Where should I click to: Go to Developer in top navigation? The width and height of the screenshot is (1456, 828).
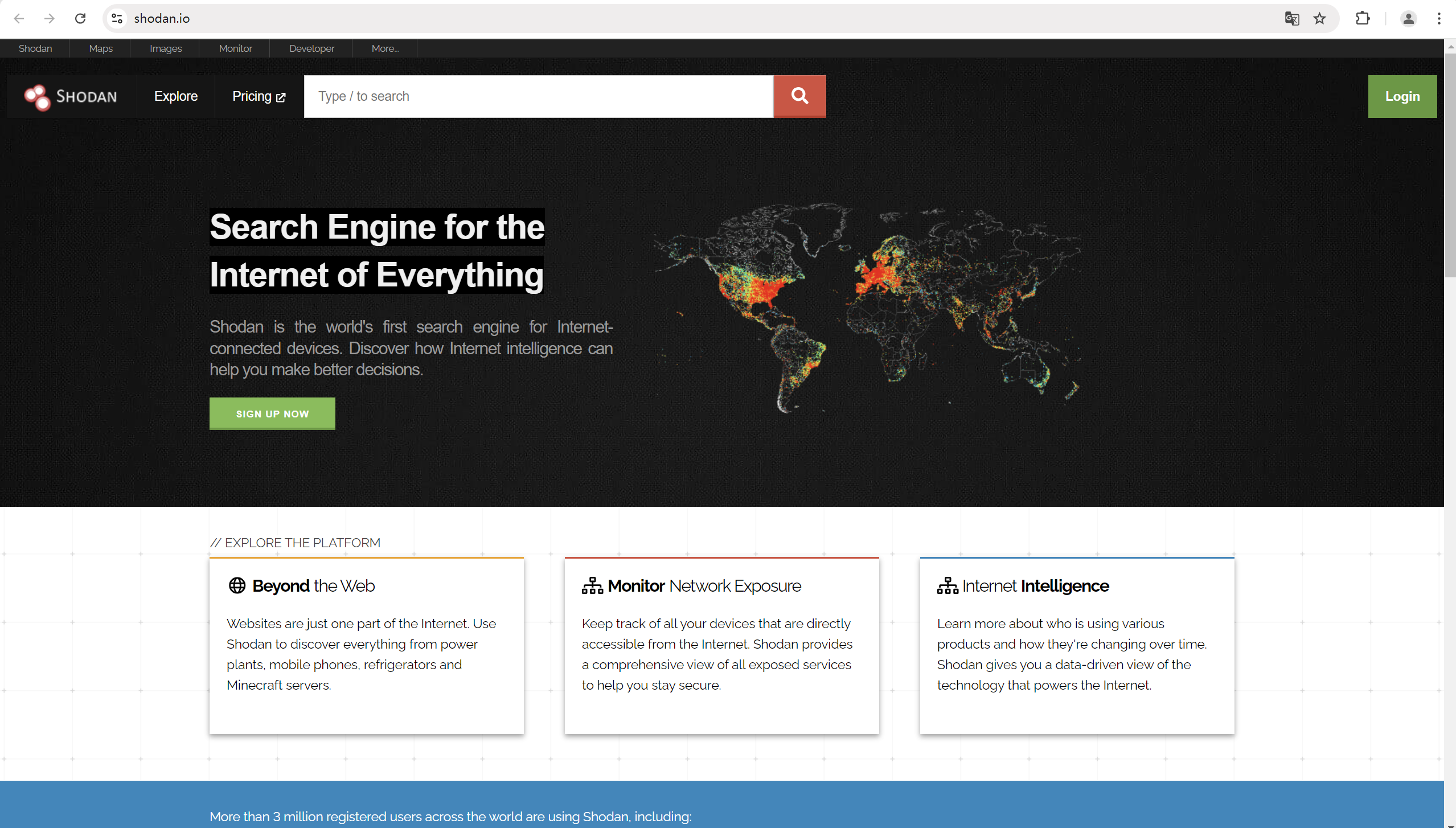(311, 48)
